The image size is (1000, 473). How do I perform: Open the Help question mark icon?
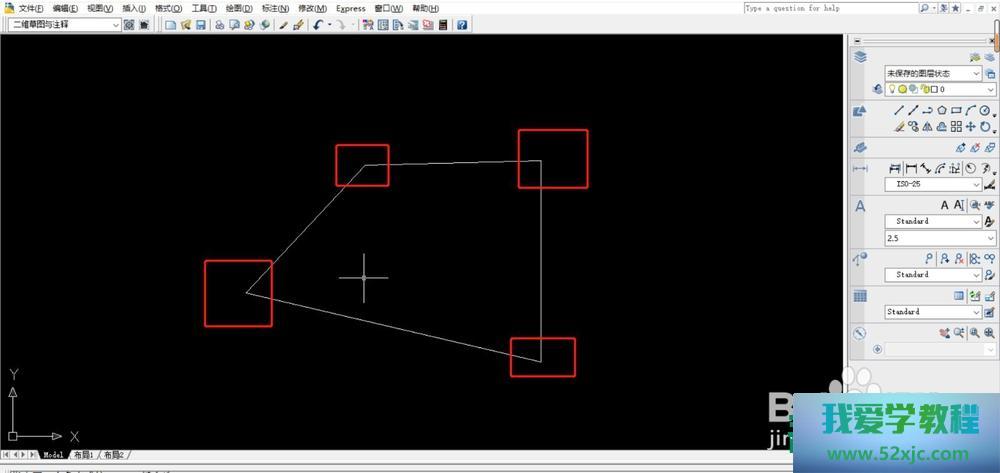[x=462, y=25]
